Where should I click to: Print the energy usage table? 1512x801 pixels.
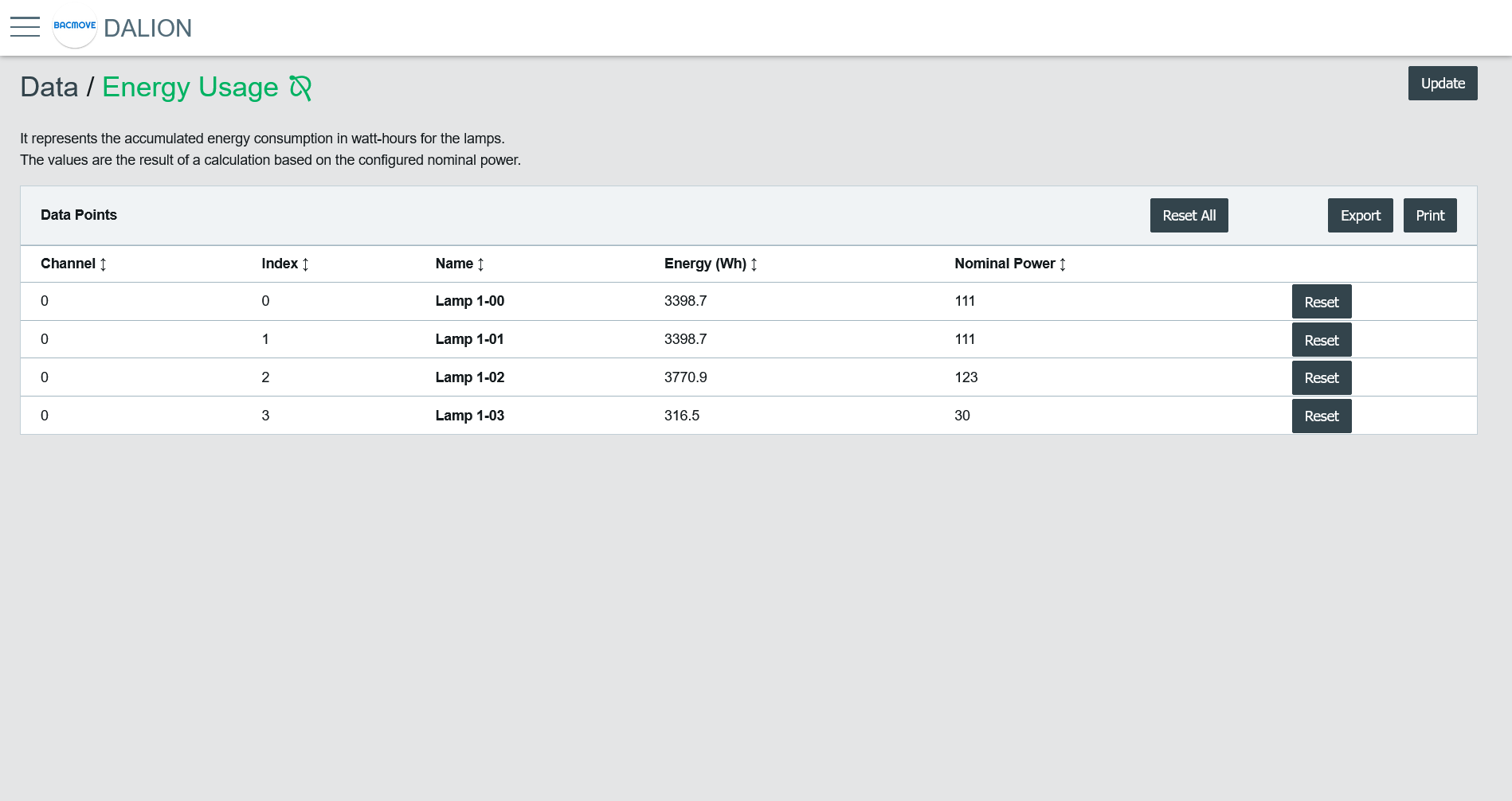click(x=1430, y=216)
